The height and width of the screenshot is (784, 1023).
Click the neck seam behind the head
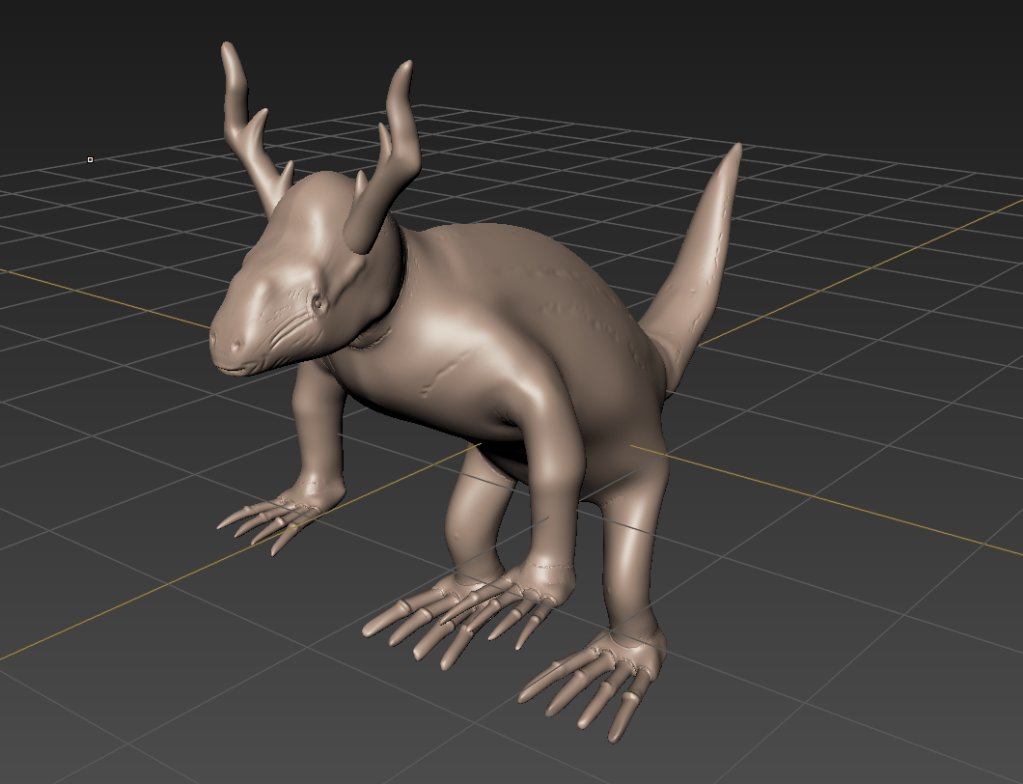coord(385,330)
